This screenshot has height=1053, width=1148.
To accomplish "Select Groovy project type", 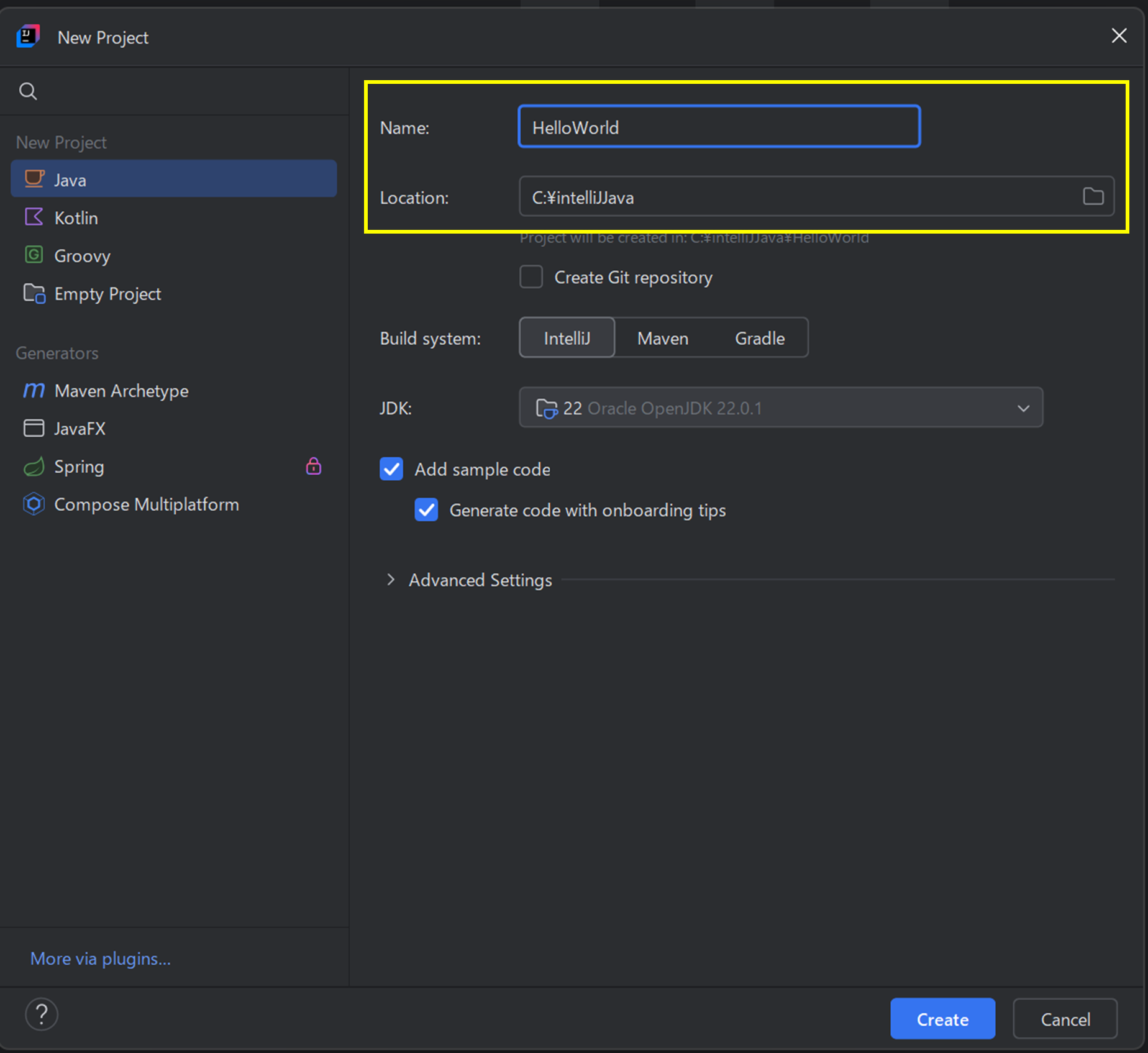I will (174, 255).
